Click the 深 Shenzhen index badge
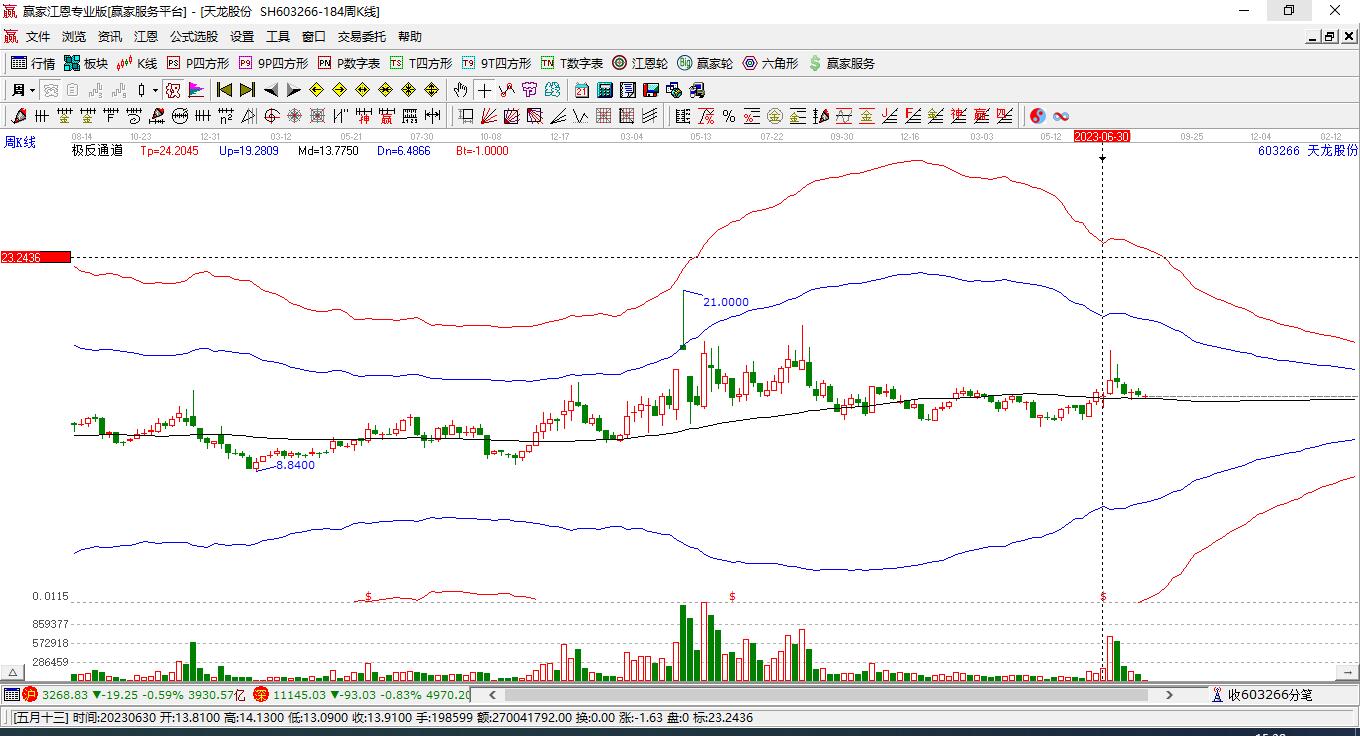This screenshot has height=736, width=1360. 260,694
